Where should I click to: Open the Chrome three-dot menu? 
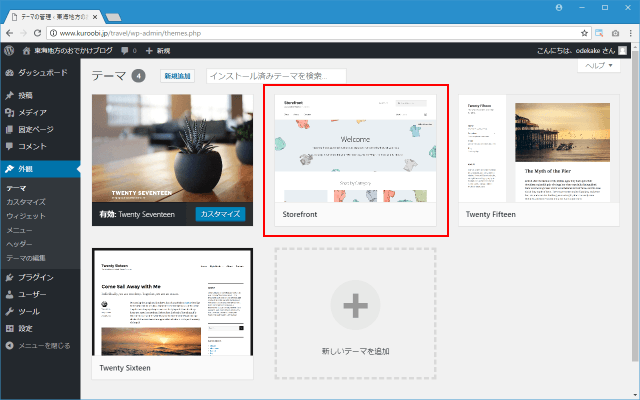pos(631,33)
